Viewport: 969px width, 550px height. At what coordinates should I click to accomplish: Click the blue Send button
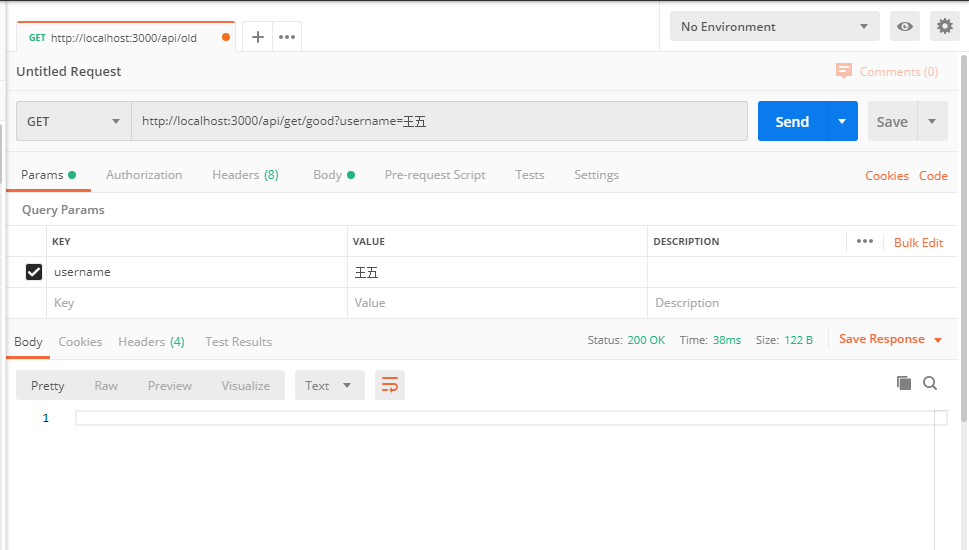pos(792,121)
